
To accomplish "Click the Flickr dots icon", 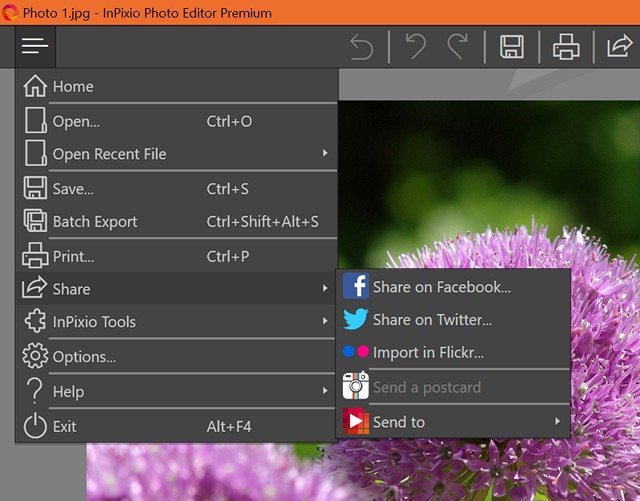I will click(356, 352).
